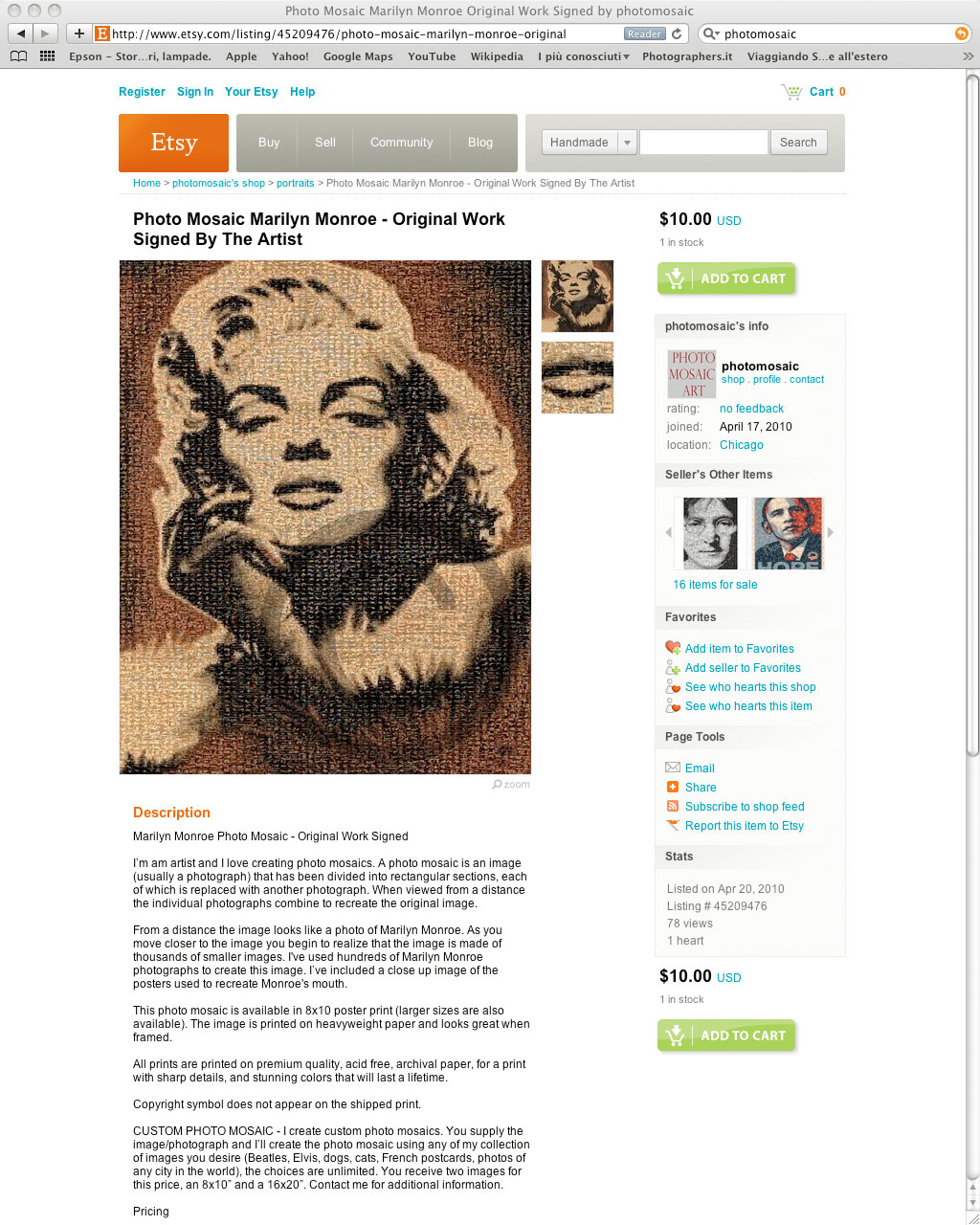Open the bookmarks book icon
Image resolution: width=980 pixels, height=1225 pixels.
[x=18, y=56]
